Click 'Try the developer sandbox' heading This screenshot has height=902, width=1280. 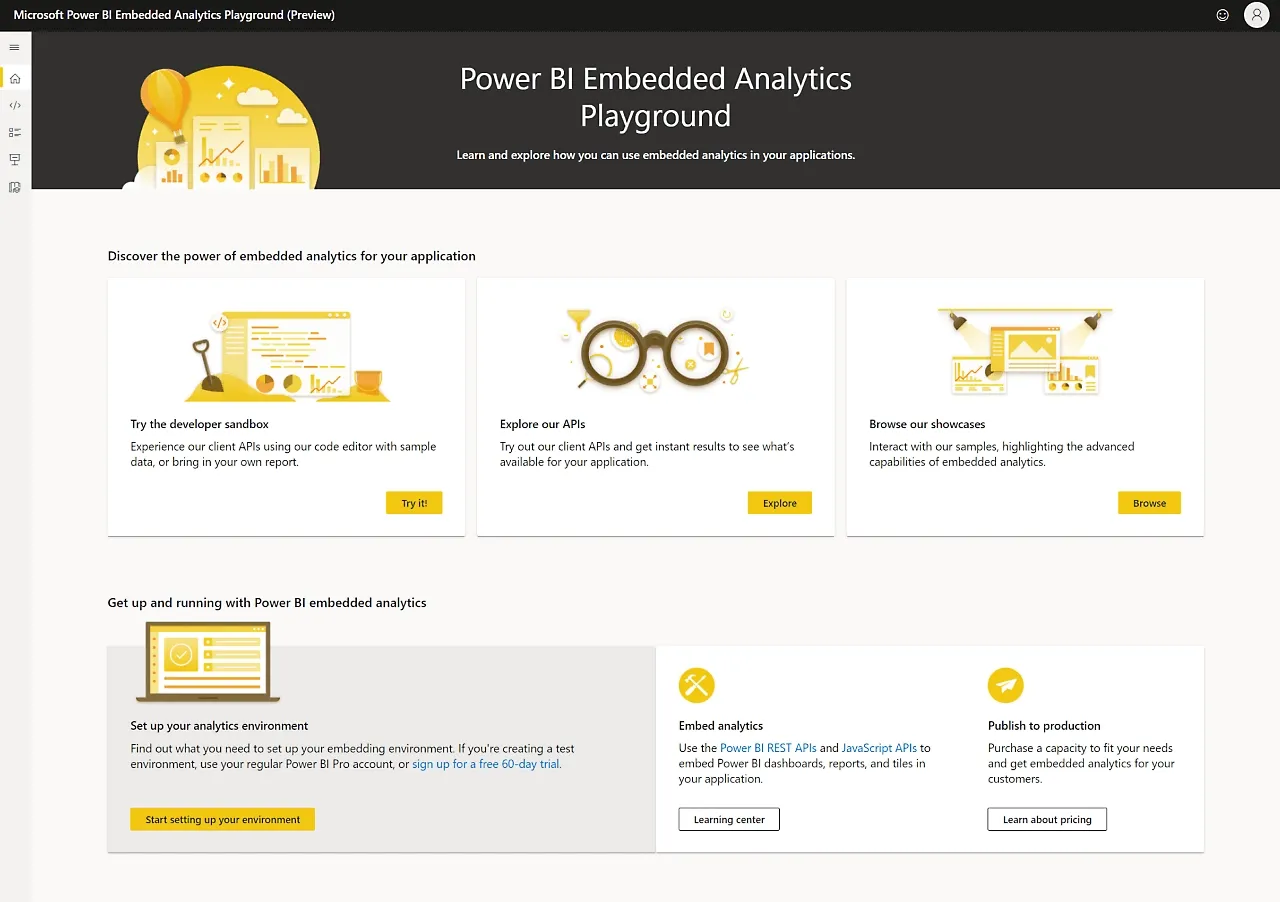click(200, 424)
